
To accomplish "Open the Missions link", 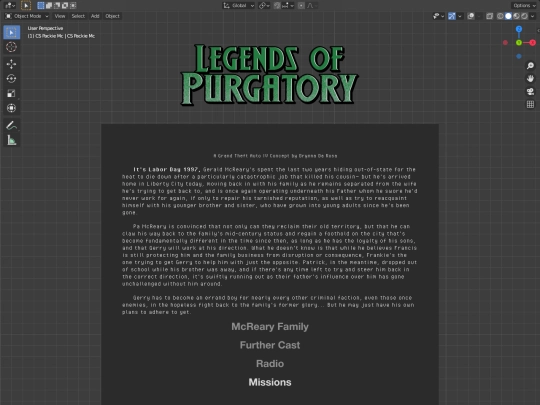I will pos(270,382).
